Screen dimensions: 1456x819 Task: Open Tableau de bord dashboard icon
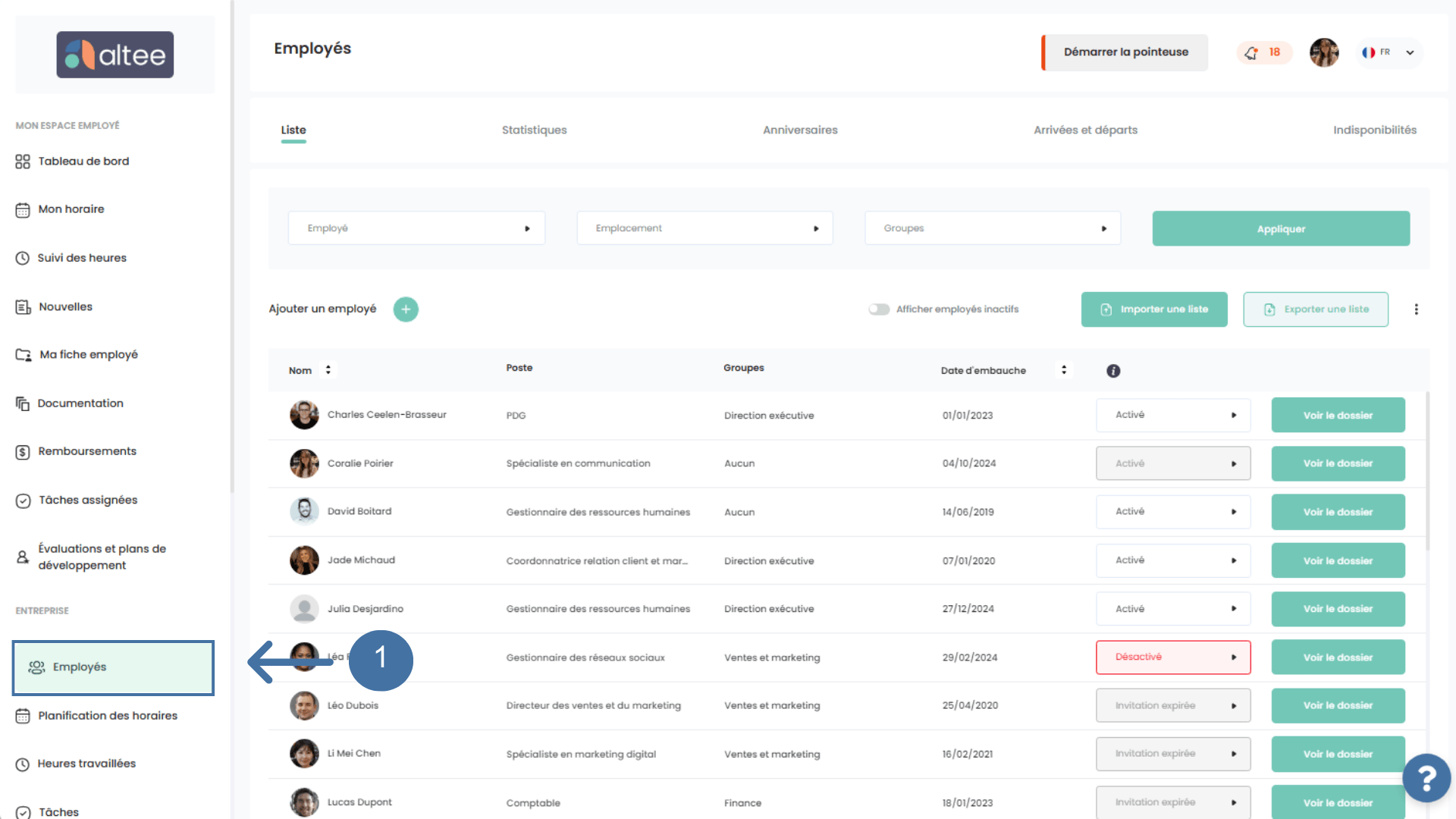point(23,162)
